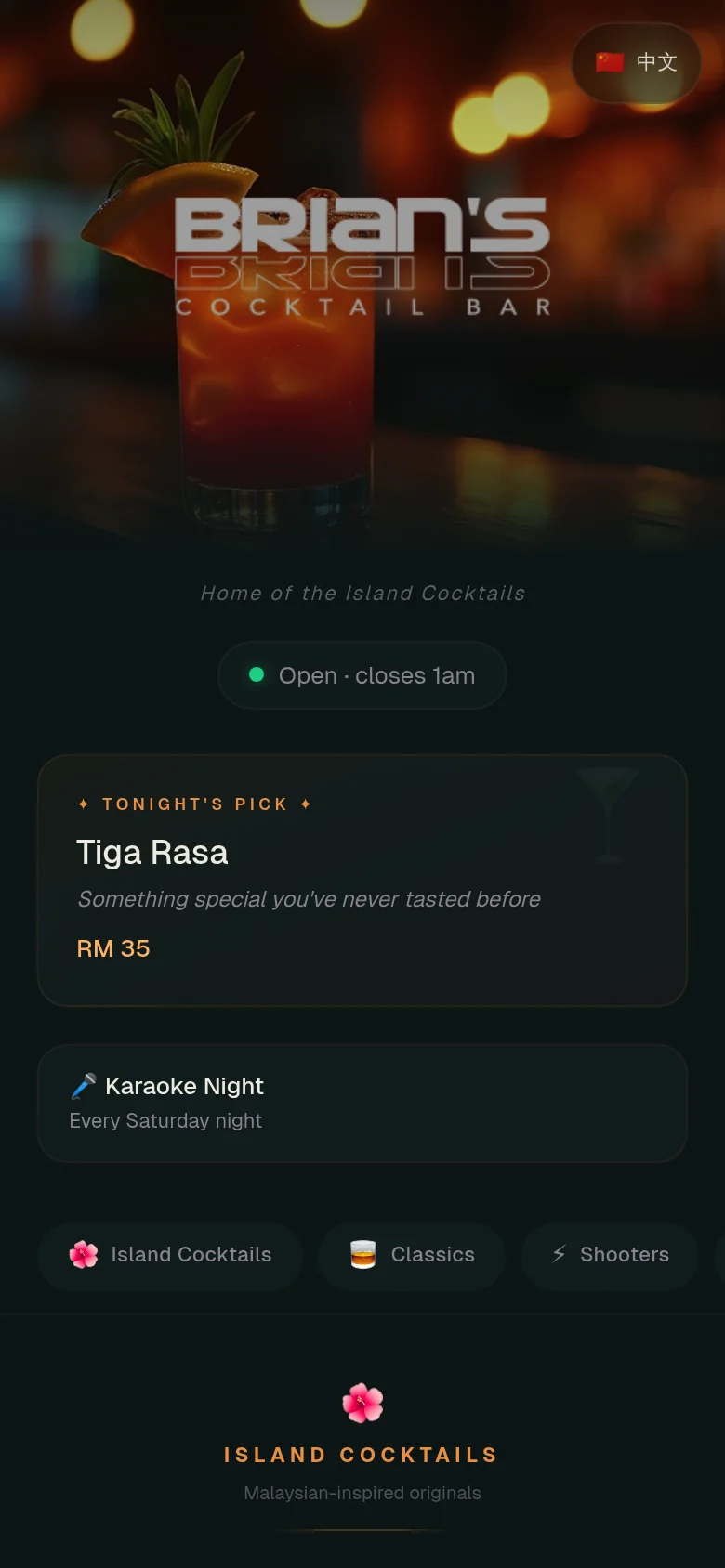This screenshot has height=1568, width=725.
Task: Toggle the Island Cocktails filter chip
Action: point(170,1255)
